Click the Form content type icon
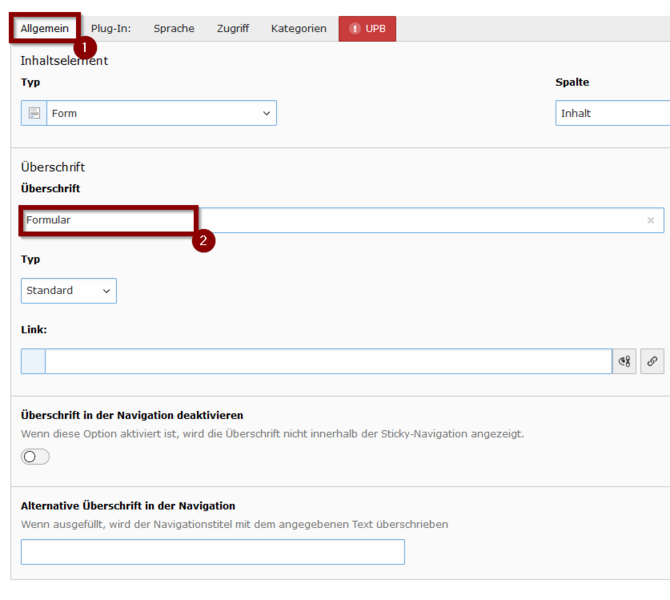 tap(34, 113)
